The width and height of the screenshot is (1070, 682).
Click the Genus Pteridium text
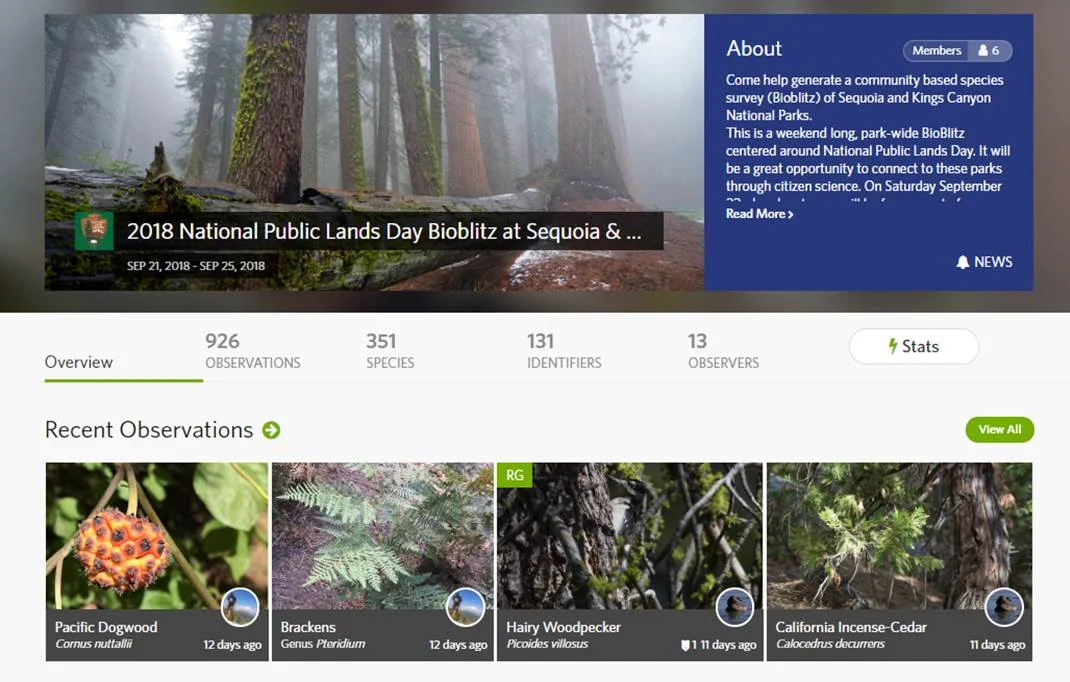pyautogui.click(x=323, y=644)
